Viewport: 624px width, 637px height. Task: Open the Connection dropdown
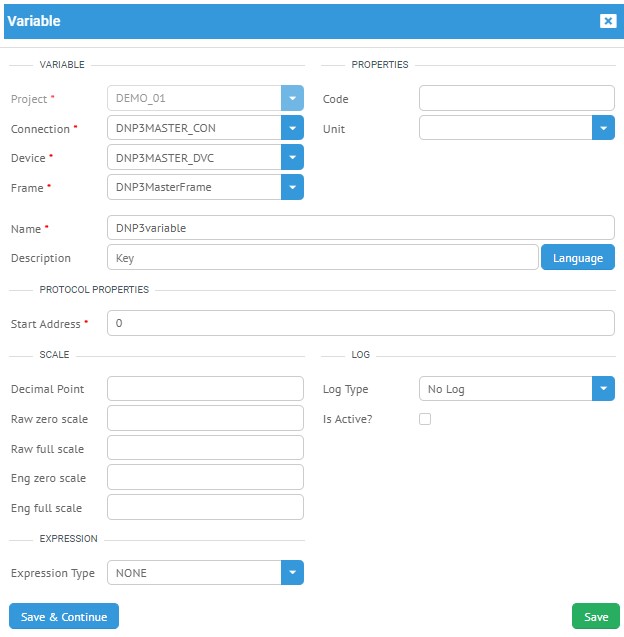pos(292,128)
